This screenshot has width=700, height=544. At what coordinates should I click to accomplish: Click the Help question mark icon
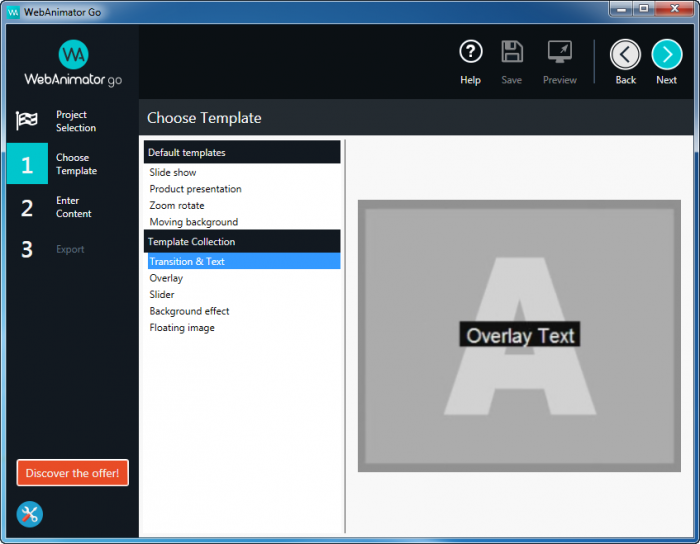pos(470,53)
